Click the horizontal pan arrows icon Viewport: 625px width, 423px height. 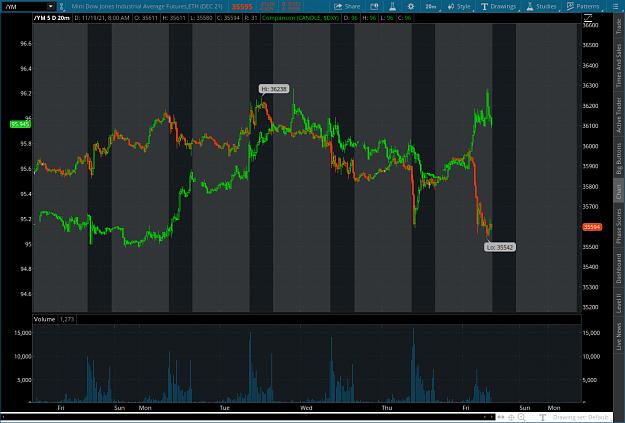click(501, 417)
